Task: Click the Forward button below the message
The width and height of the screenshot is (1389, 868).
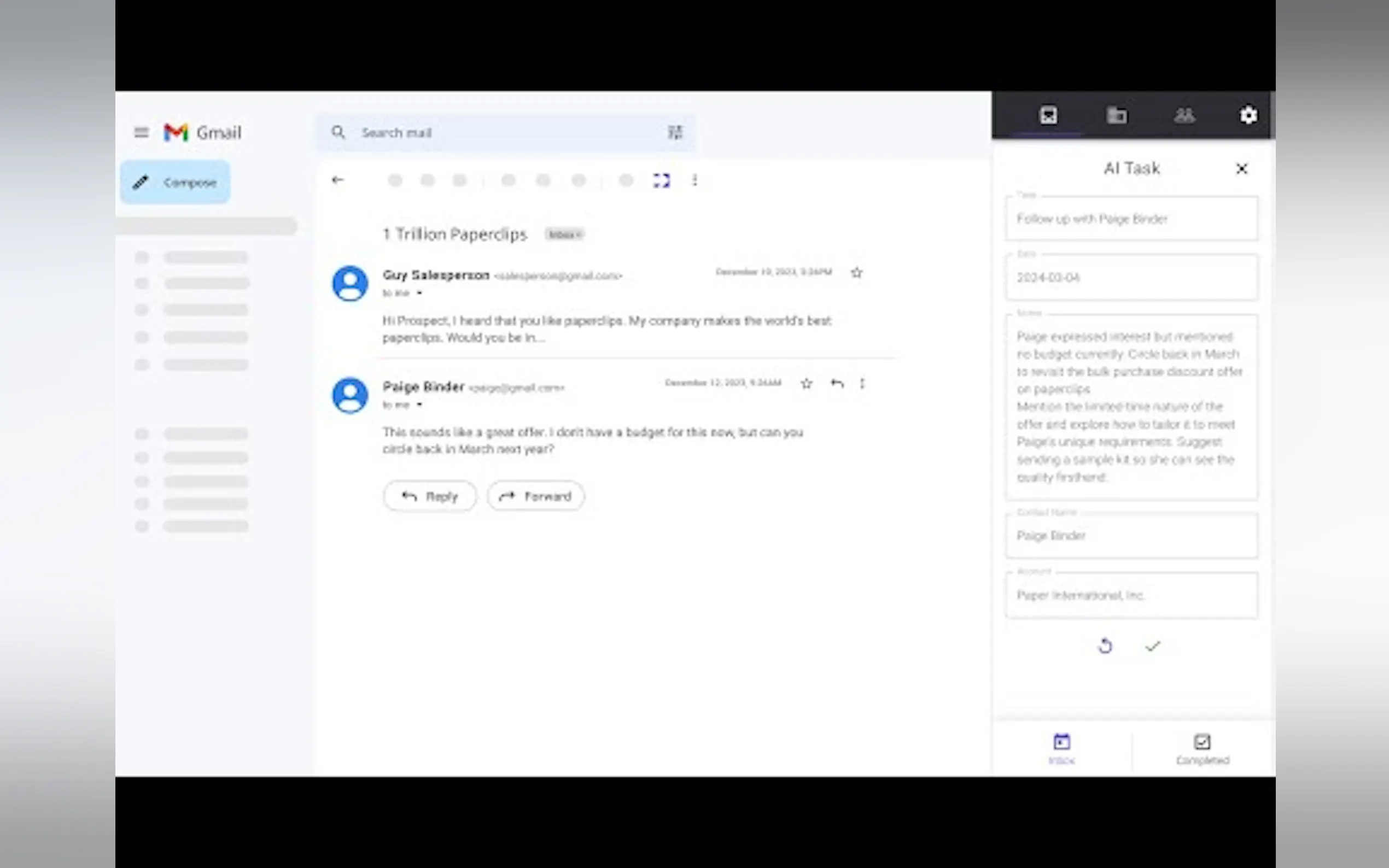Action: pos(536,496)
